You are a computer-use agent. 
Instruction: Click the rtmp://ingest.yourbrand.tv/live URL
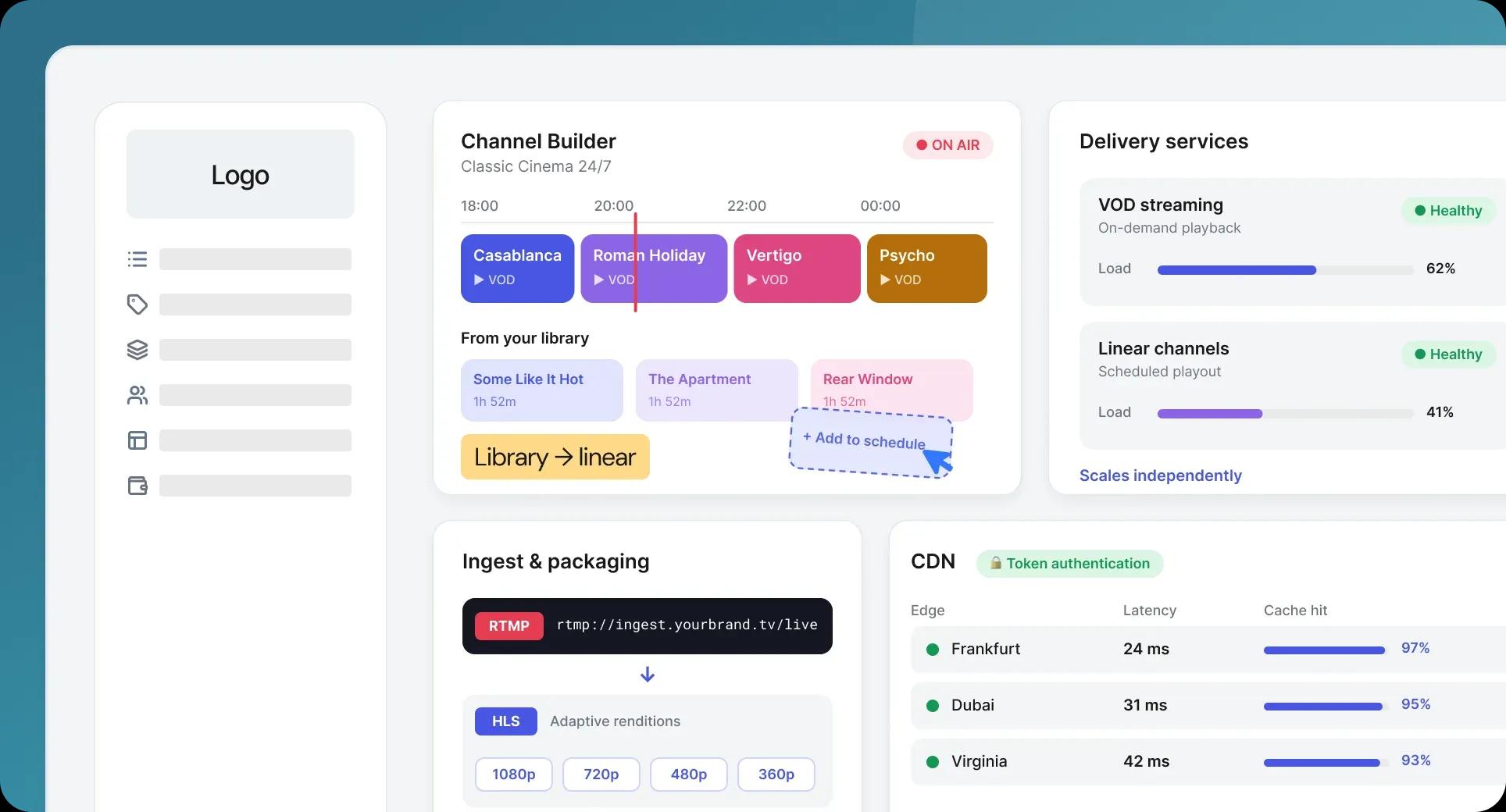click(x=687, y=625)
